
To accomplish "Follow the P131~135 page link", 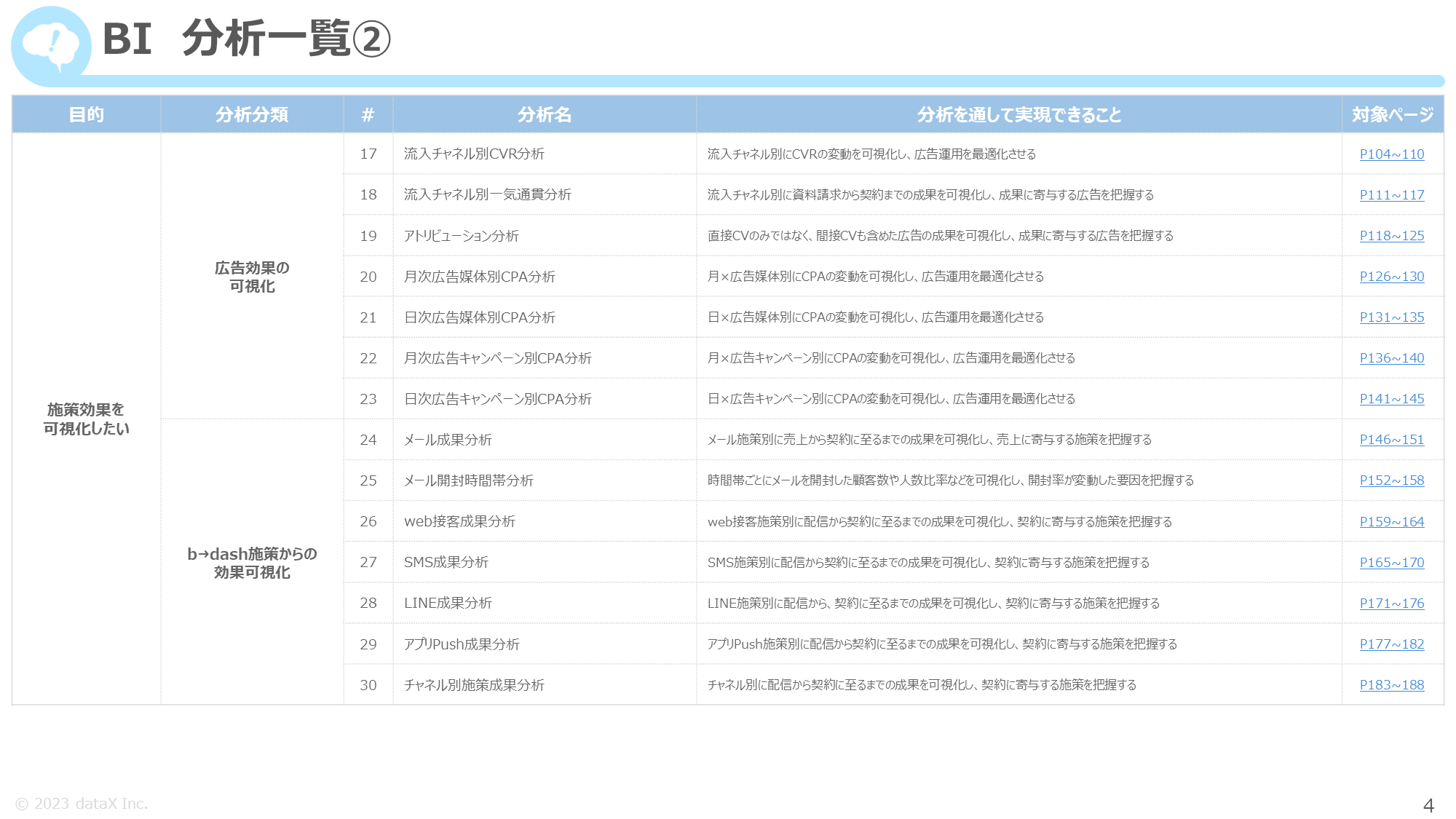I will [x=1391, y=317].
